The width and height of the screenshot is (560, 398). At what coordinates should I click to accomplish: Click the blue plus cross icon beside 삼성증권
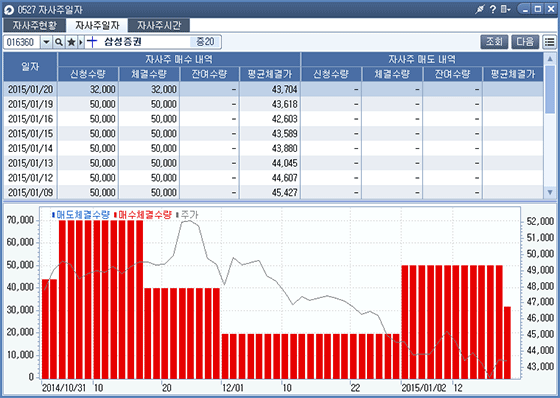click(92, 42)
